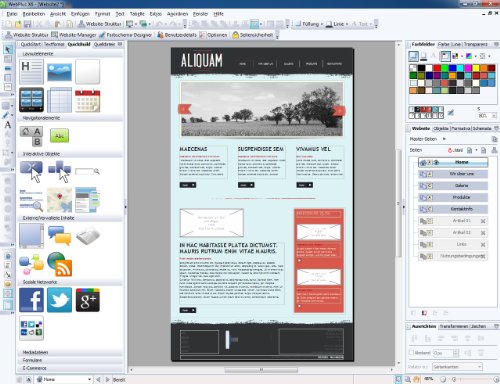
Task: Click the RSS feed globe icon
Action: tap(60, 264)
